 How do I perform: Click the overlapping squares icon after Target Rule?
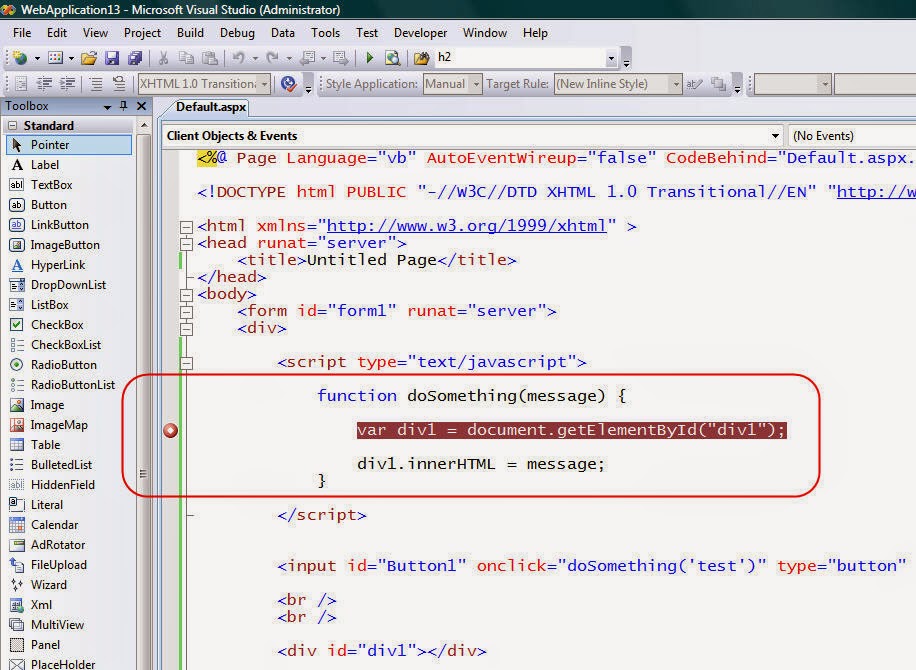tap(718, 84)
